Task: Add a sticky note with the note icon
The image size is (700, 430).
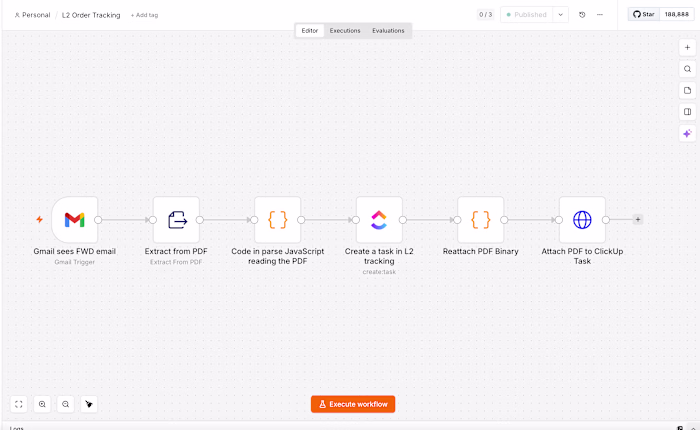Action: [x=688, y=90]
